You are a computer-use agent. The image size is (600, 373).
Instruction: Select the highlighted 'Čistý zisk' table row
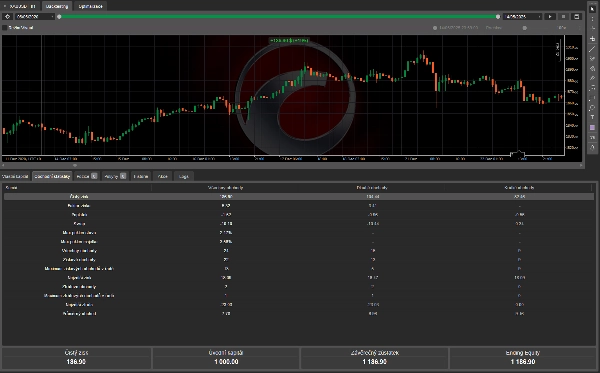point(299,196)
